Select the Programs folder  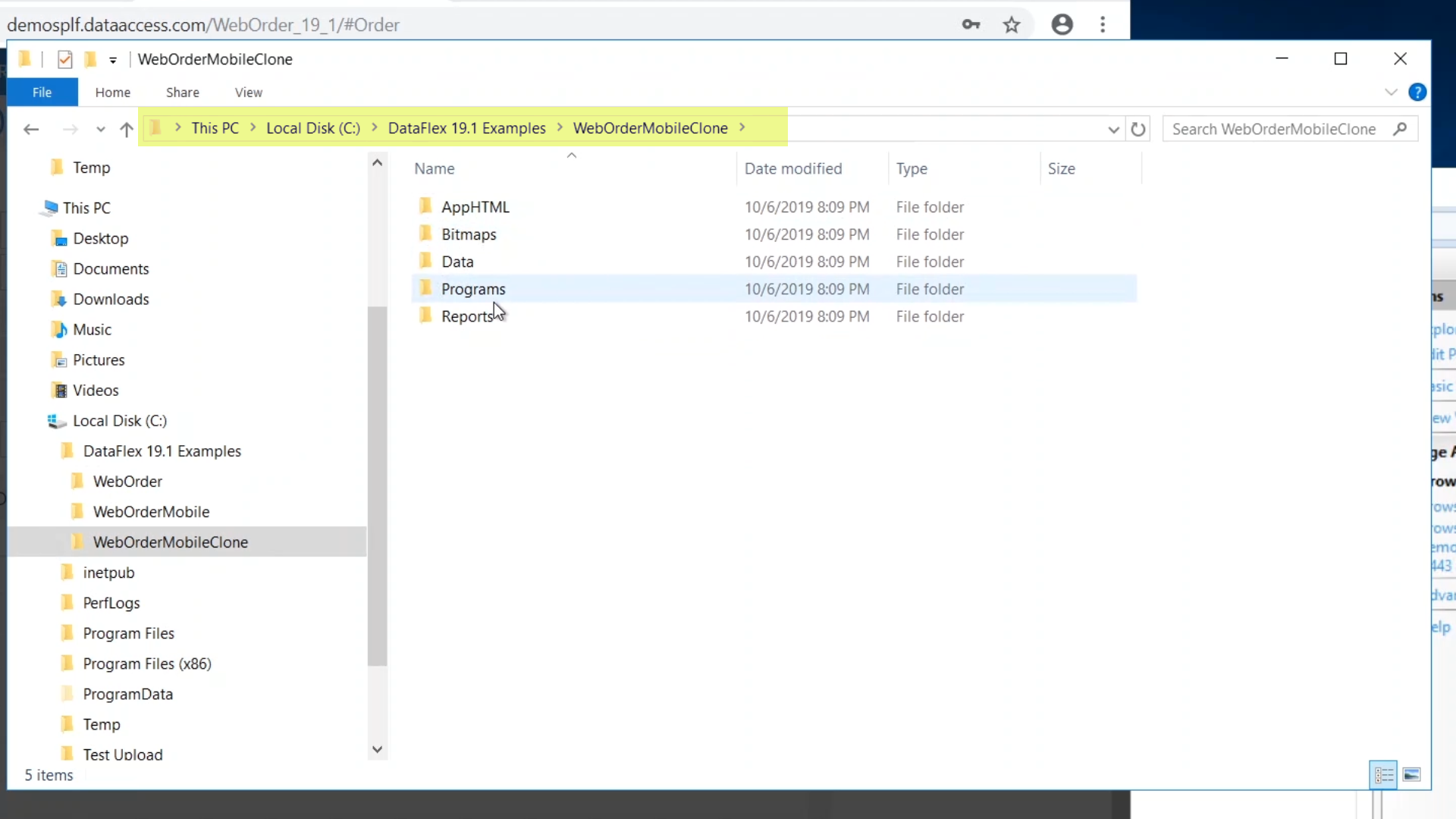pos(473,289)
